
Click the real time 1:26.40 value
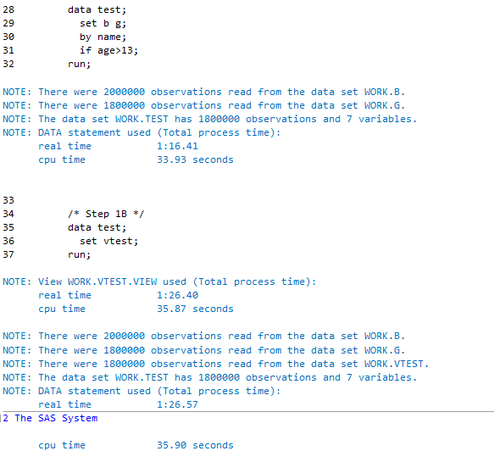pyautogui.click(x=177, y=295)
